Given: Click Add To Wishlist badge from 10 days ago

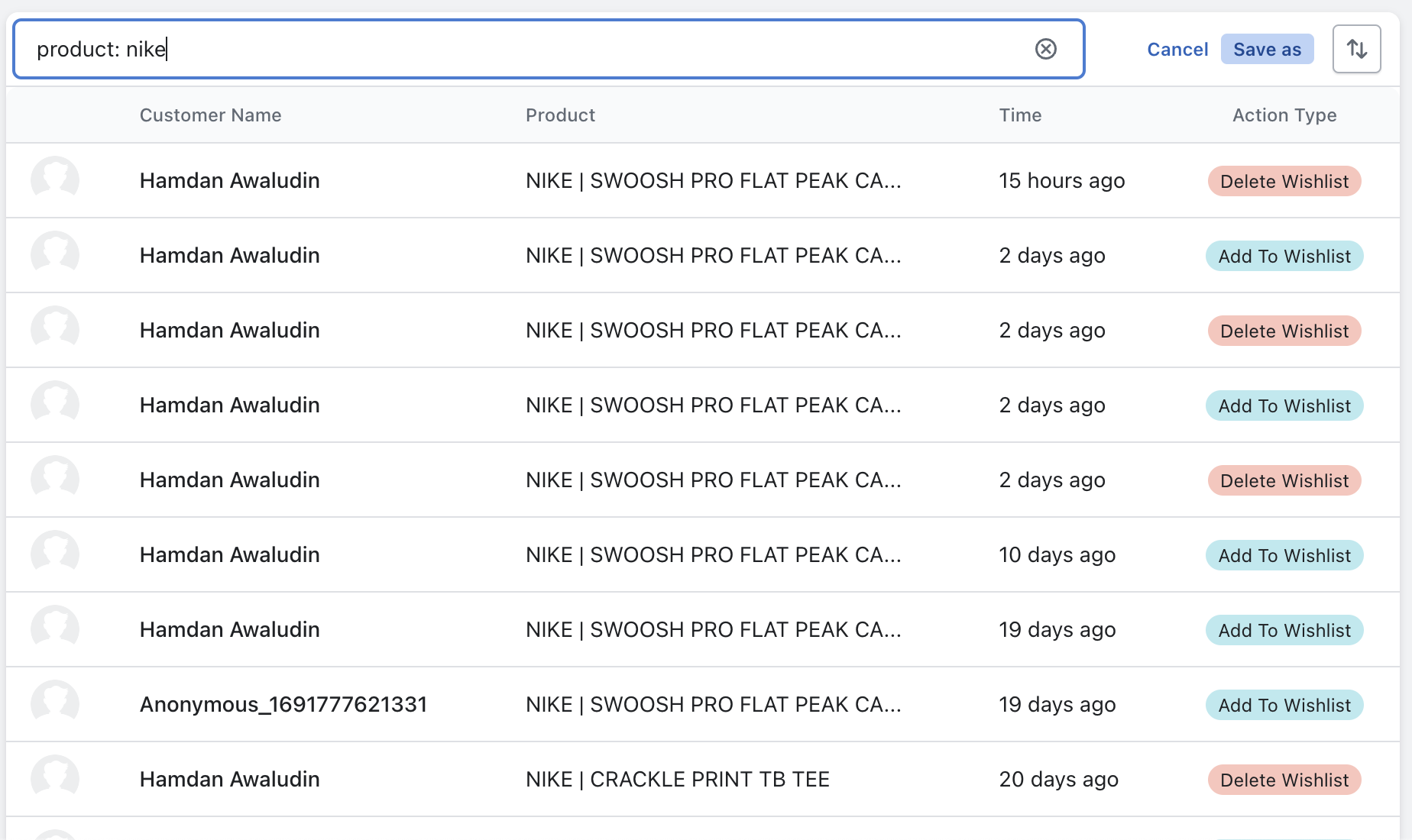Looking at the screenshot, I should 1284,555.
